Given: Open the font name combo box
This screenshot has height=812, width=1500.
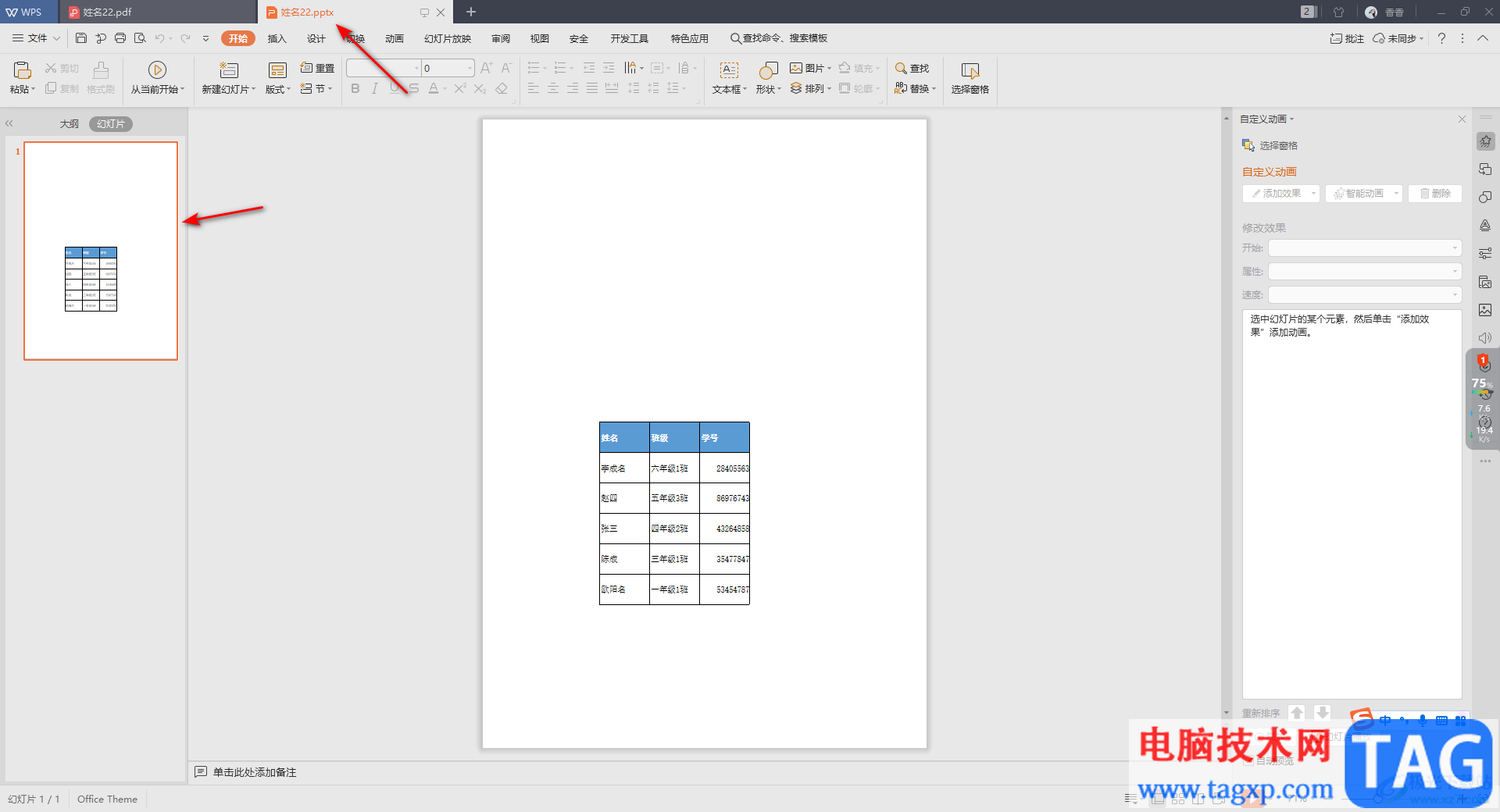Looking at the screenshot, I should 384,68.
